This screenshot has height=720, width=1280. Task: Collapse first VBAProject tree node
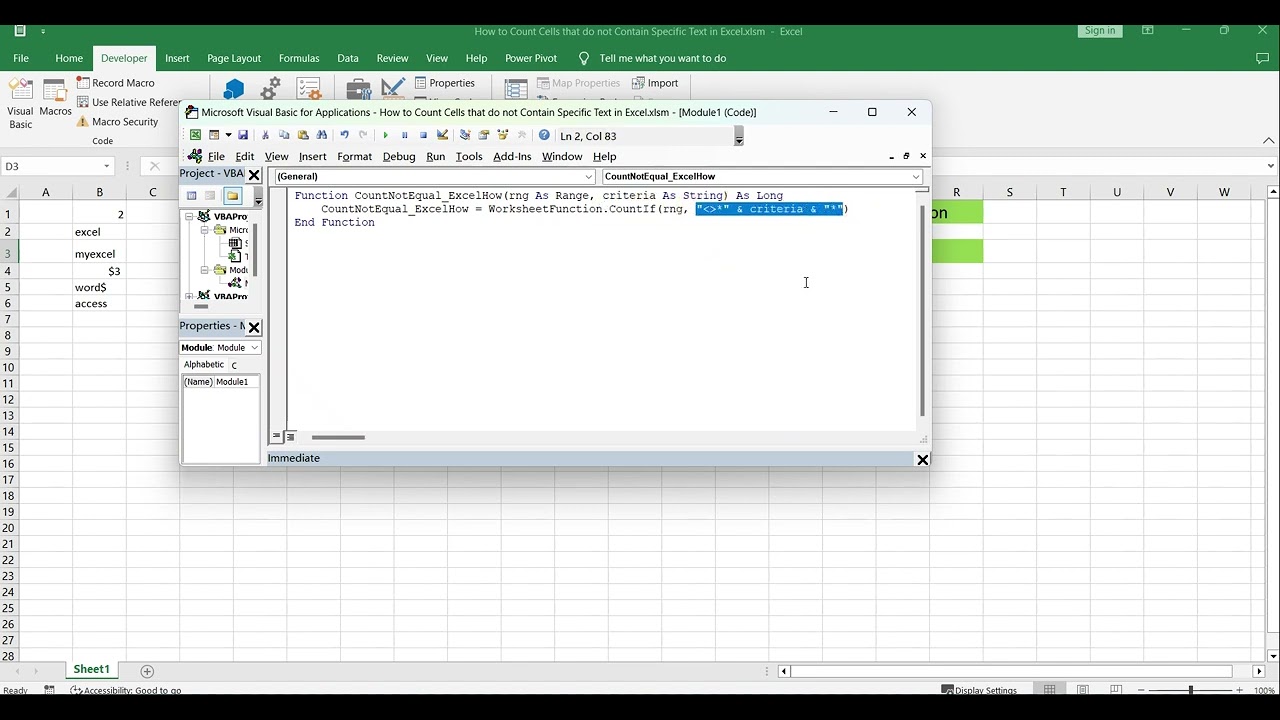[189, 216]
